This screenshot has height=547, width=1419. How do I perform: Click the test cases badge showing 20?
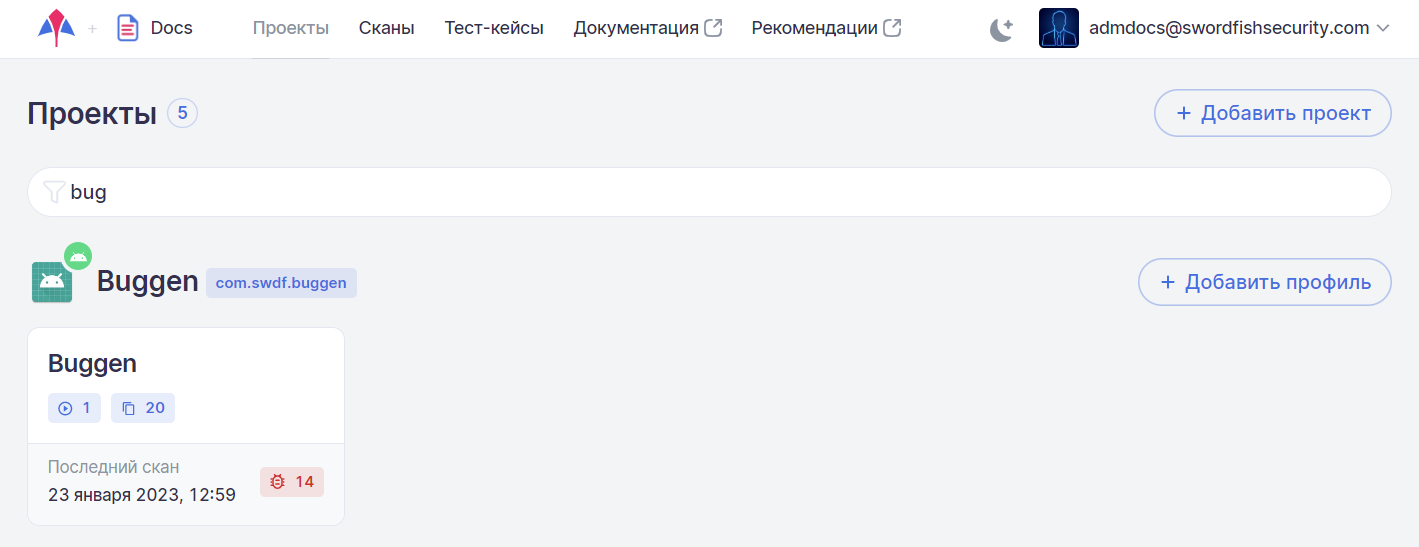click(x=143, y=408)
